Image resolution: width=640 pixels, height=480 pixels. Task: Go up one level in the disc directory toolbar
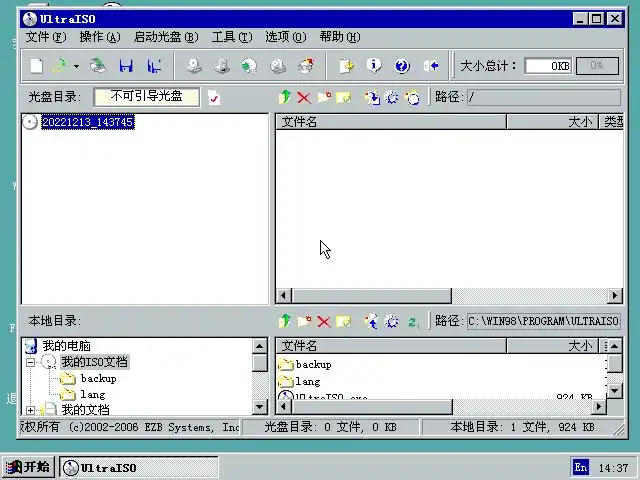(x=285, y=97)
